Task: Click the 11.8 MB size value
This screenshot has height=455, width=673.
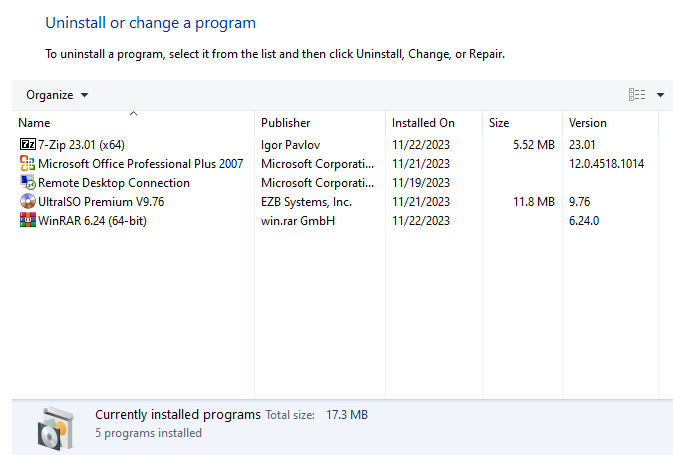Action: 534,202
